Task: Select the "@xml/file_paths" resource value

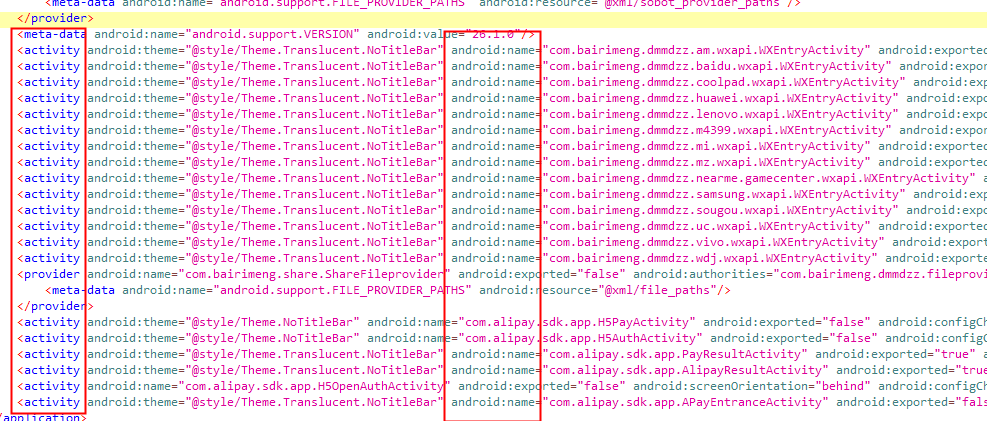Action: click(x=660, y=291)
